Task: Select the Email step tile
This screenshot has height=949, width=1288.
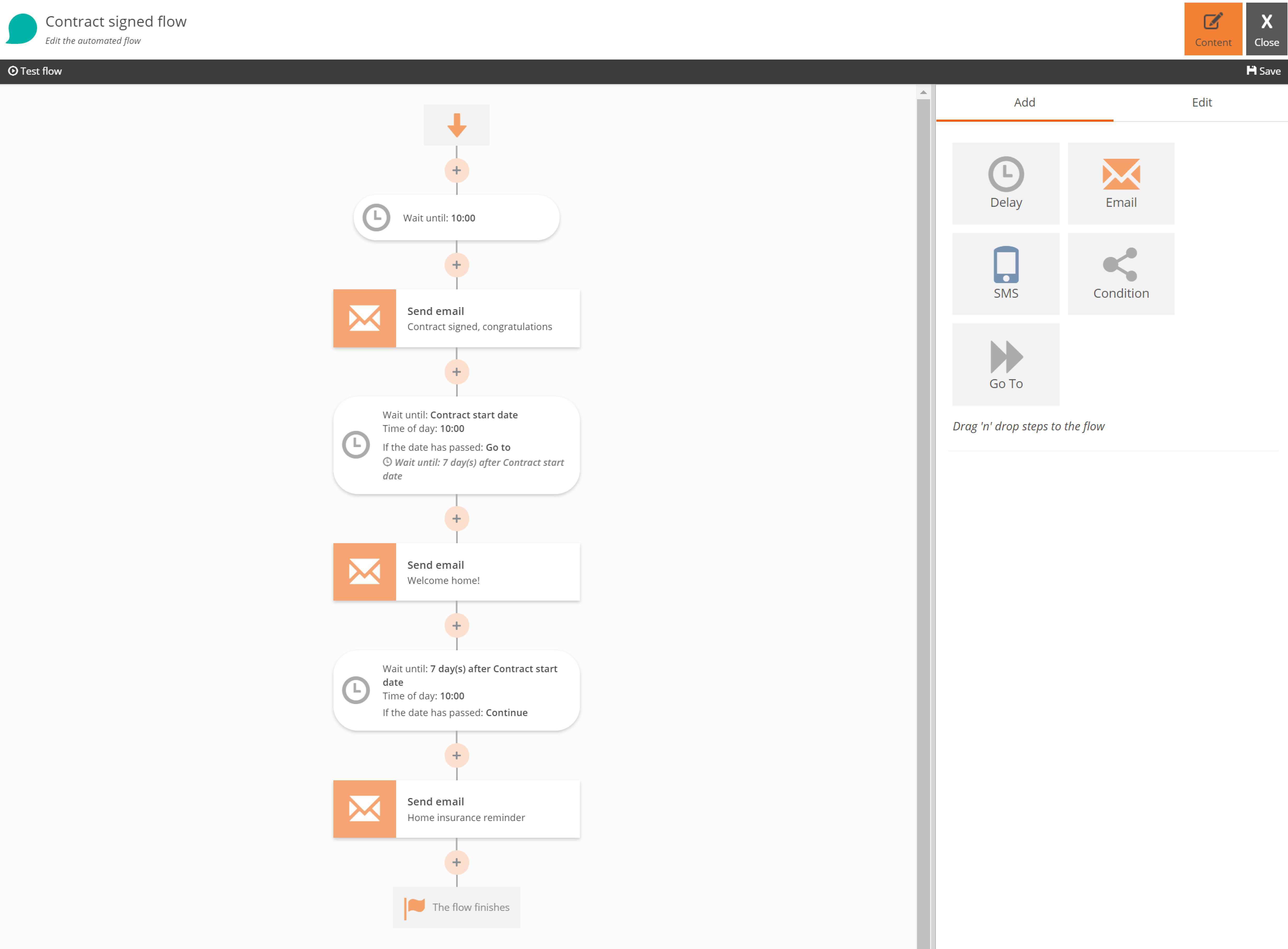Action: pyautogui.click(x=1120, y=183)
